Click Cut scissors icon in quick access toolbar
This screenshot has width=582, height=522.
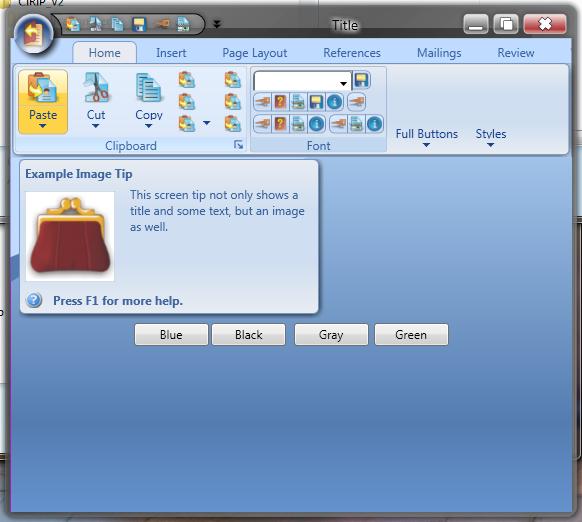96,25
